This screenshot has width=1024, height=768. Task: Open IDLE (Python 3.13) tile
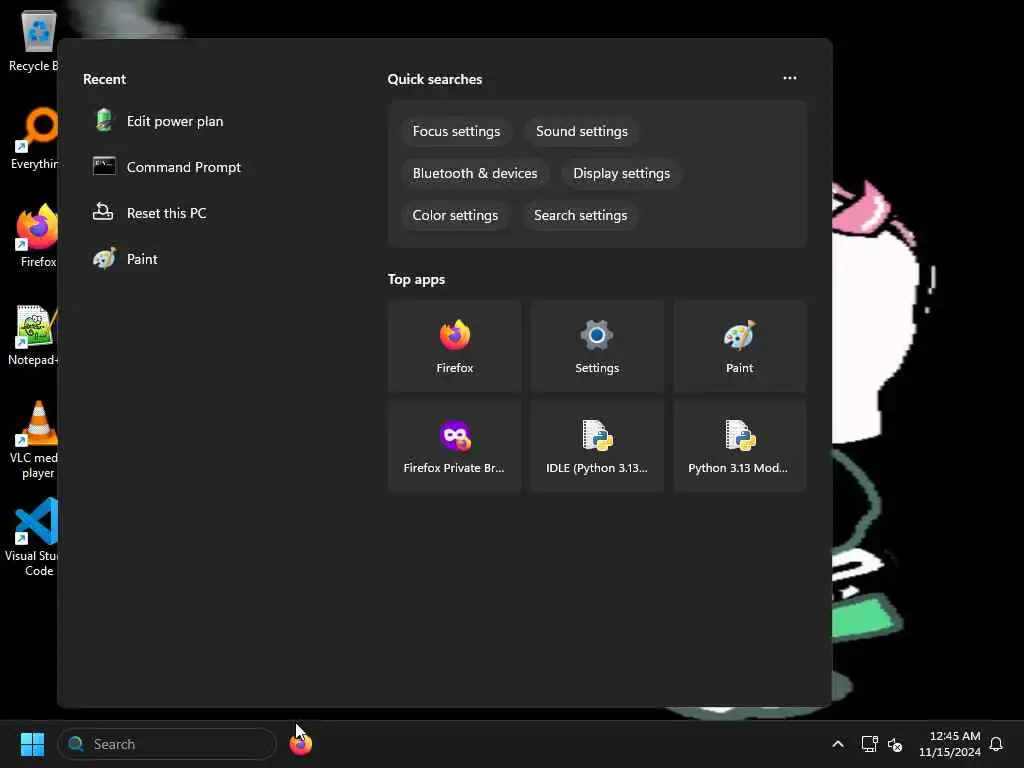coord(597,446)
